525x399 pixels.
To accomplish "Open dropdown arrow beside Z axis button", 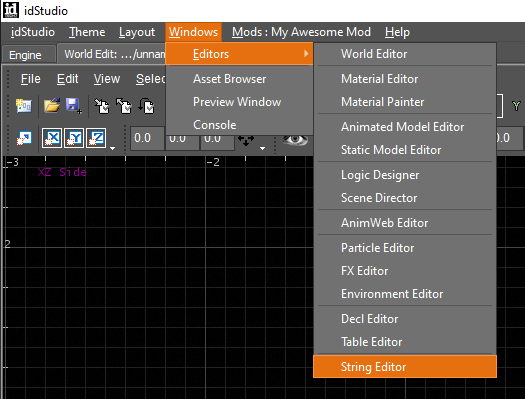I will click(x=113, y=148).
